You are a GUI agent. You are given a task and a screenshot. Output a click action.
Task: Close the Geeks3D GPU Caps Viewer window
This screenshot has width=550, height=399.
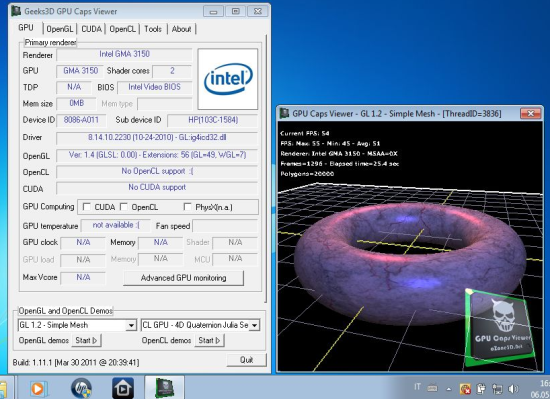click(x=258, y=11)
